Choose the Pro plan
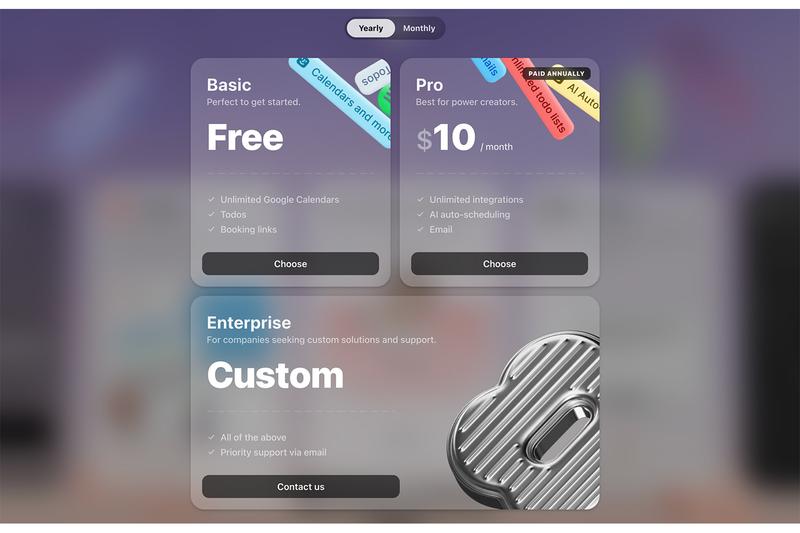This screenshot has width=800, height=533. 499,264
